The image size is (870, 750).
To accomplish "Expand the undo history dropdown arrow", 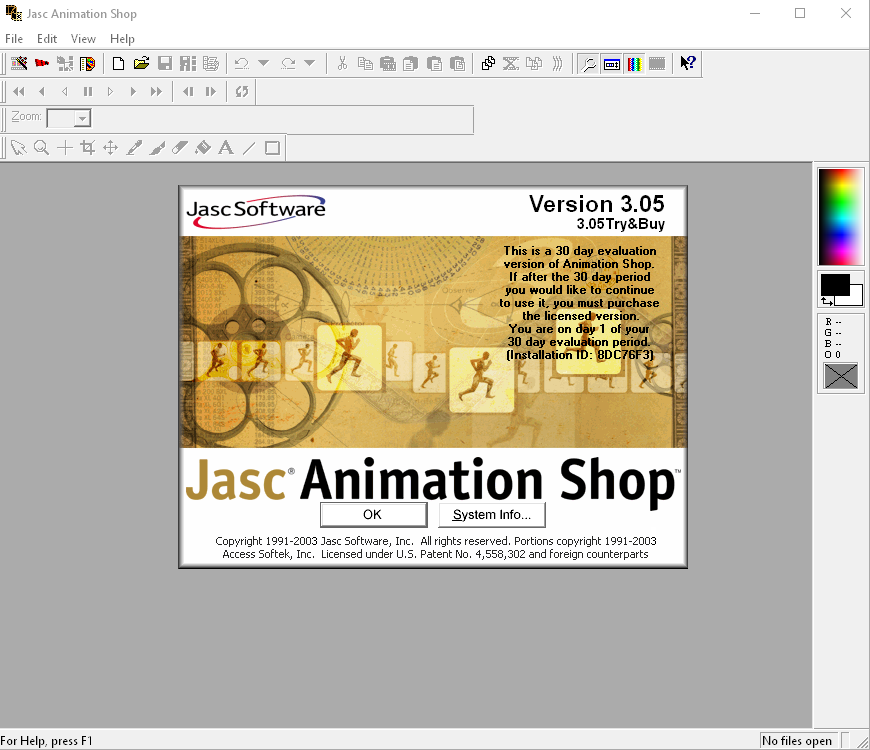I will (x=263, y=63).
